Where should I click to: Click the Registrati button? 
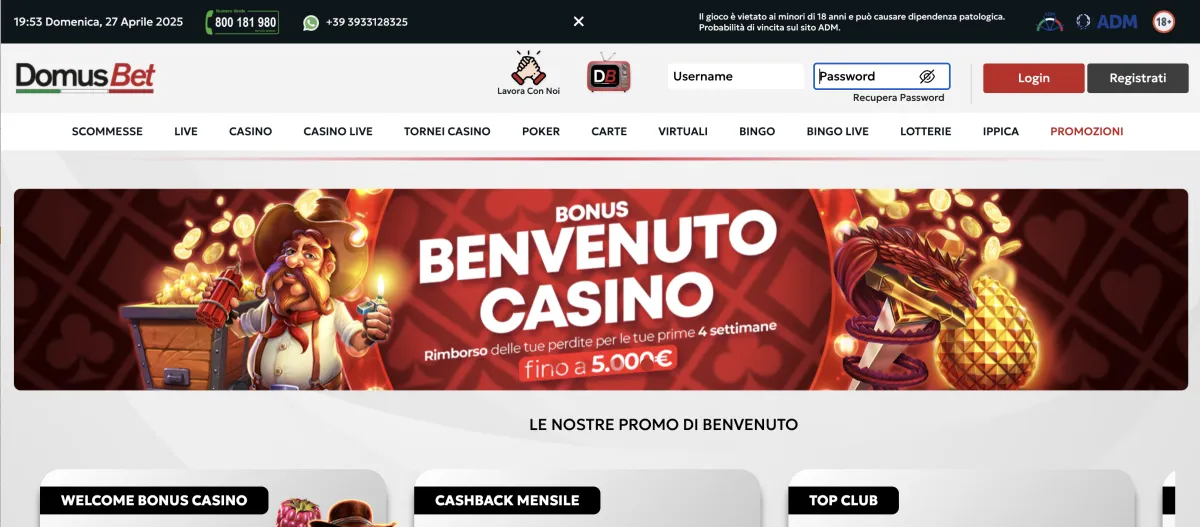1138,78
